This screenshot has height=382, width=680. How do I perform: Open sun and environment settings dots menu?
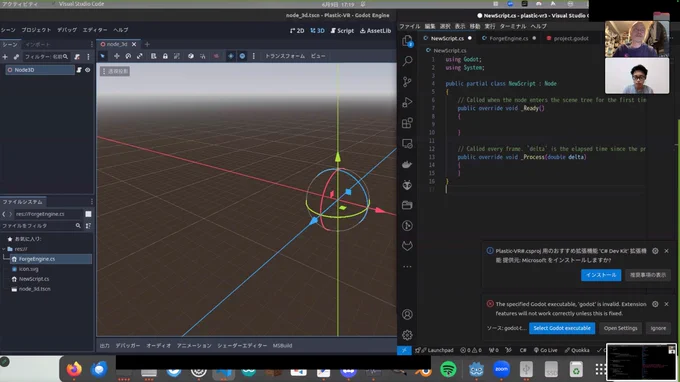click(254, 56)
